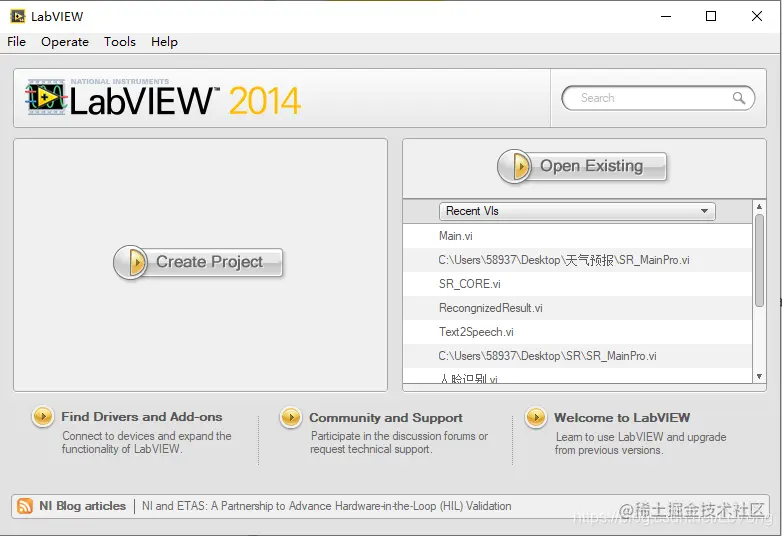Screen dimensions: 782x536
Task: Close the LabVIEW window
Action: [x=757, y=16]
